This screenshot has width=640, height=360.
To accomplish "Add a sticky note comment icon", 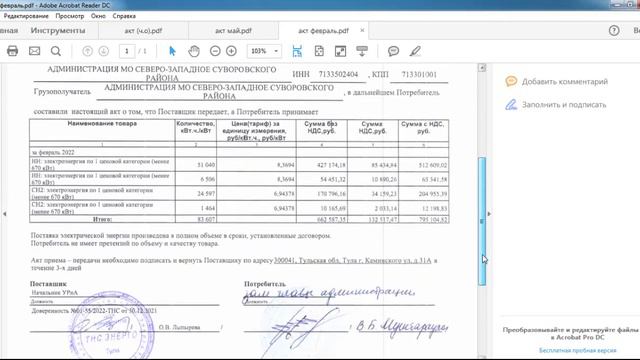I will (393, 51).
